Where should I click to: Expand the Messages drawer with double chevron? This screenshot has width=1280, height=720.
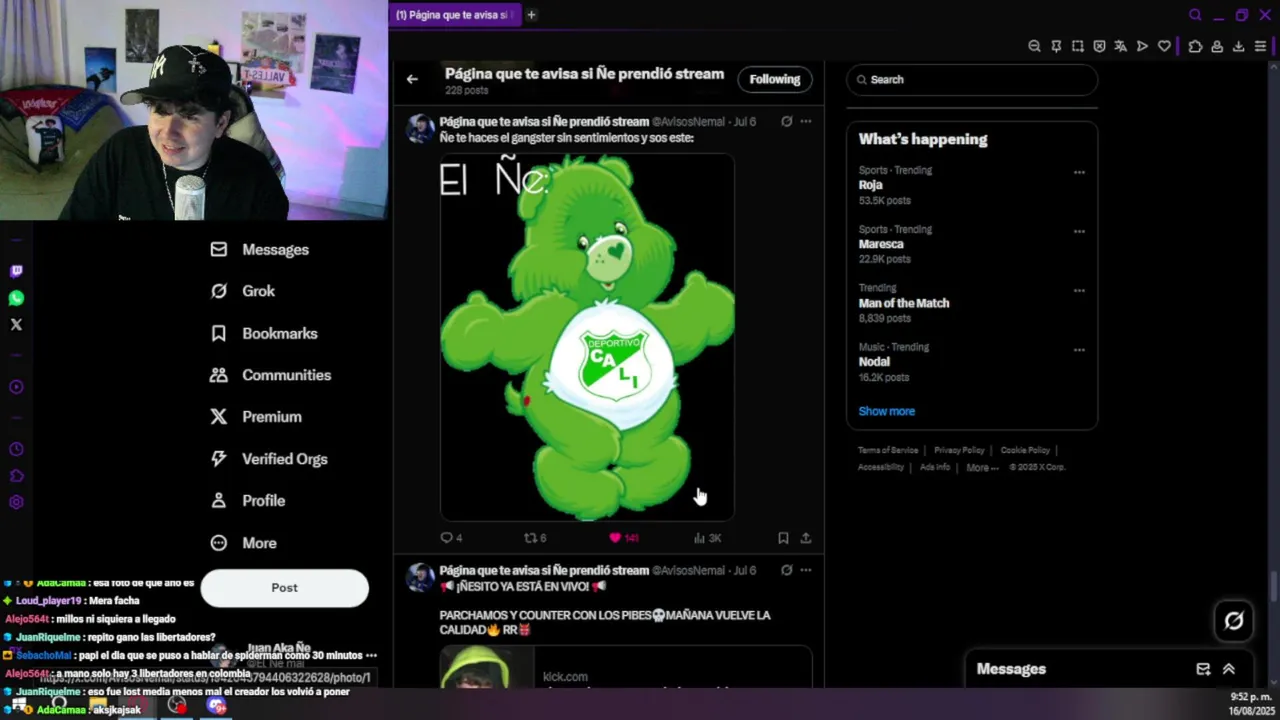coord(1229,669)
